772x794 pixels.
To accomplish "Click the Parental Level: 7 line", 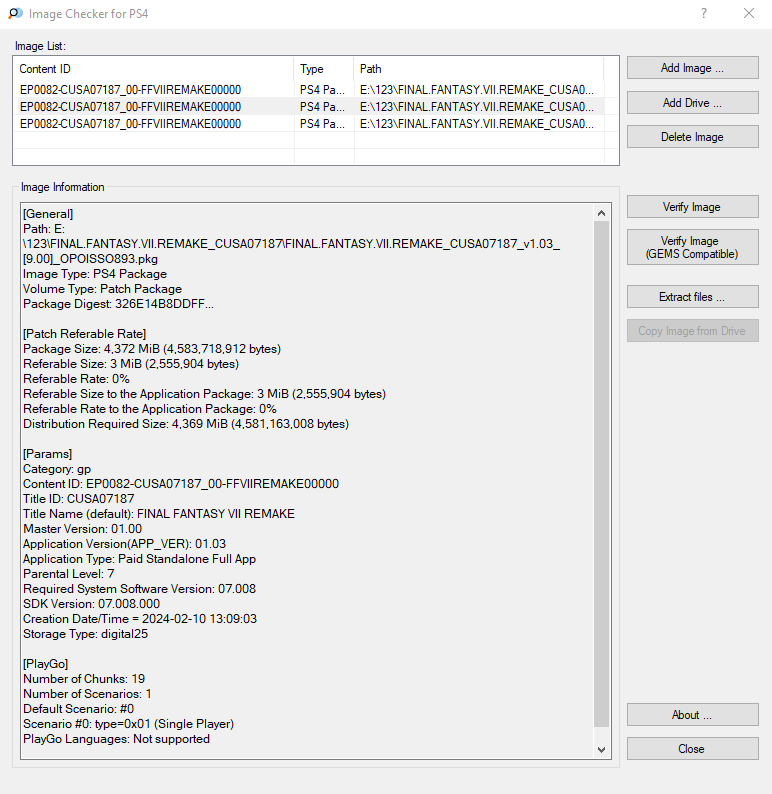I will coord(68,574).
